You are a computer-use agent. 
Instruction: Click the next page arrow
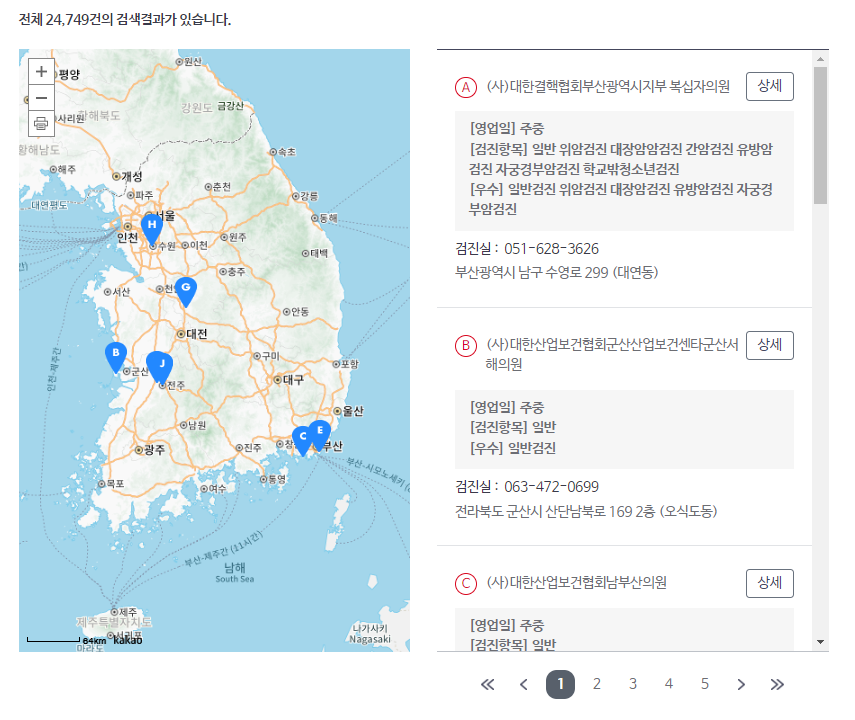point(741,684)
